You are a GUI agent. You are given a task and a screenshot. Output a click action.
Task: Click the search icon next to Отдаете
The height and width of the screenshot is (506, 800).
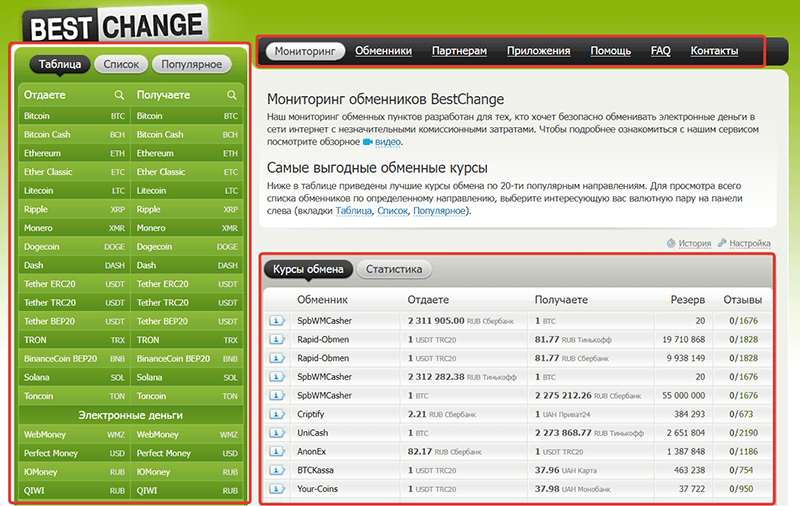[x=119, y=95]
